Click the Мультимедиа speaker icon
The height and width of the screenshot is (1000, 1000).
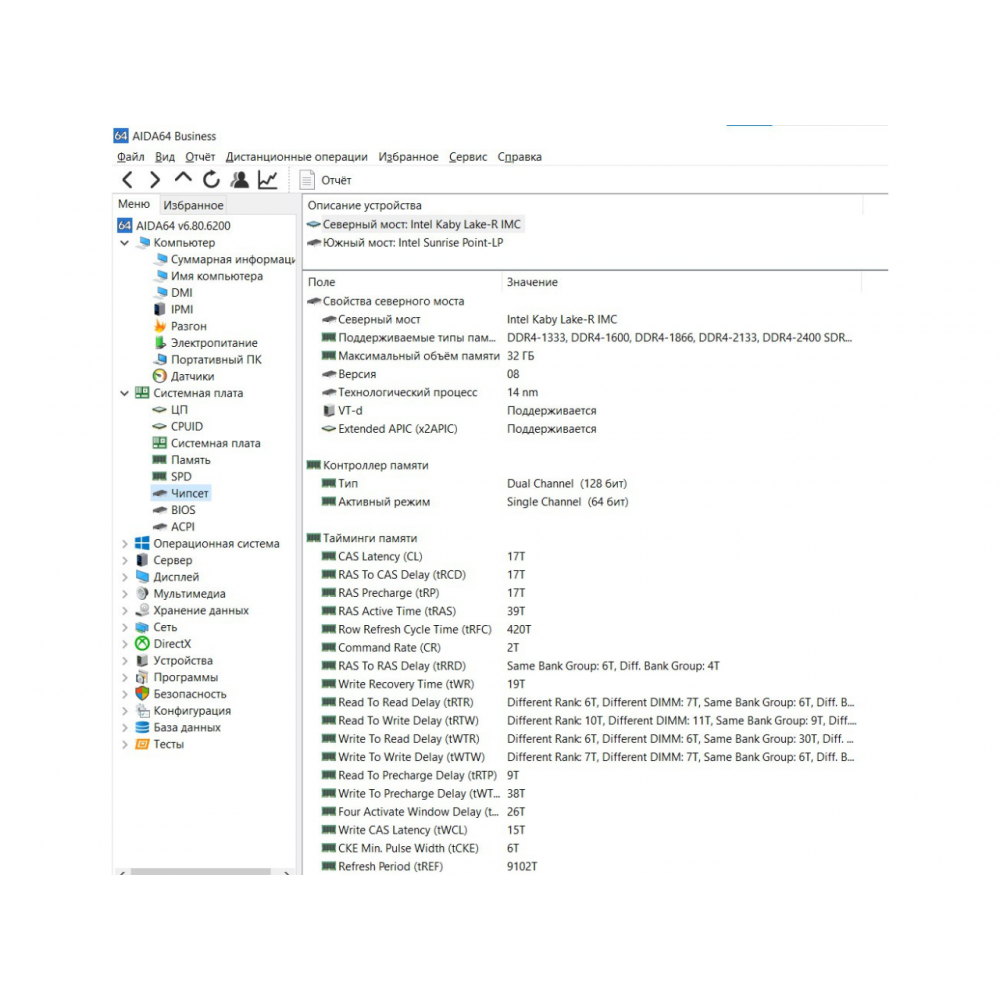pos(142,594)
